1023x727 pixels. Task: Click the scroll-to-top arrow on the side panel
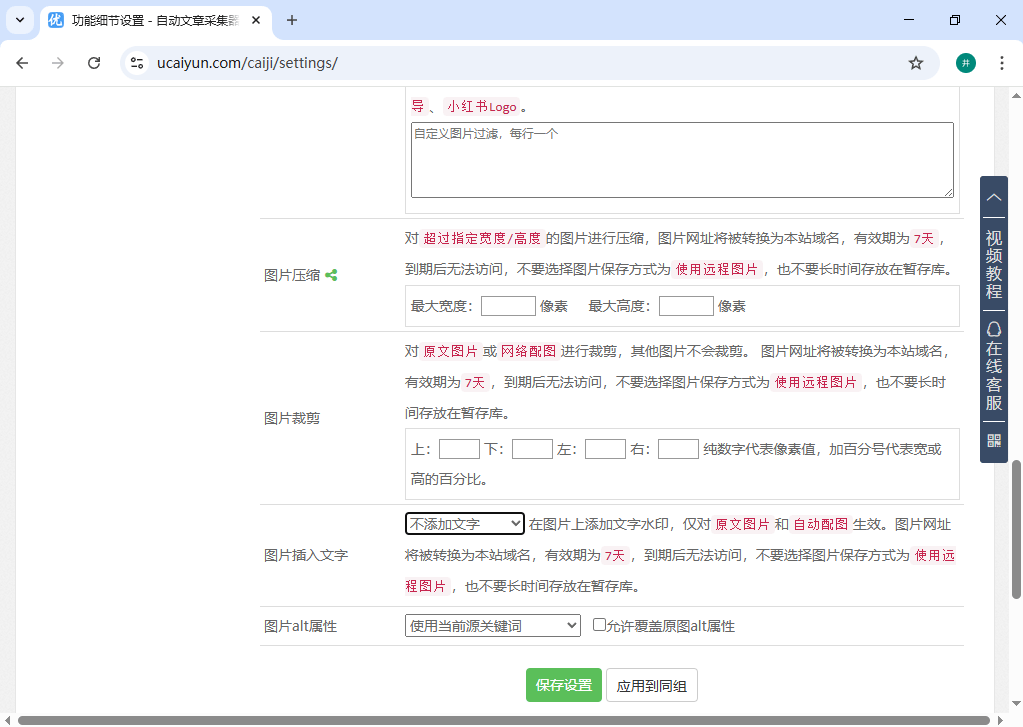click(994, 198)
